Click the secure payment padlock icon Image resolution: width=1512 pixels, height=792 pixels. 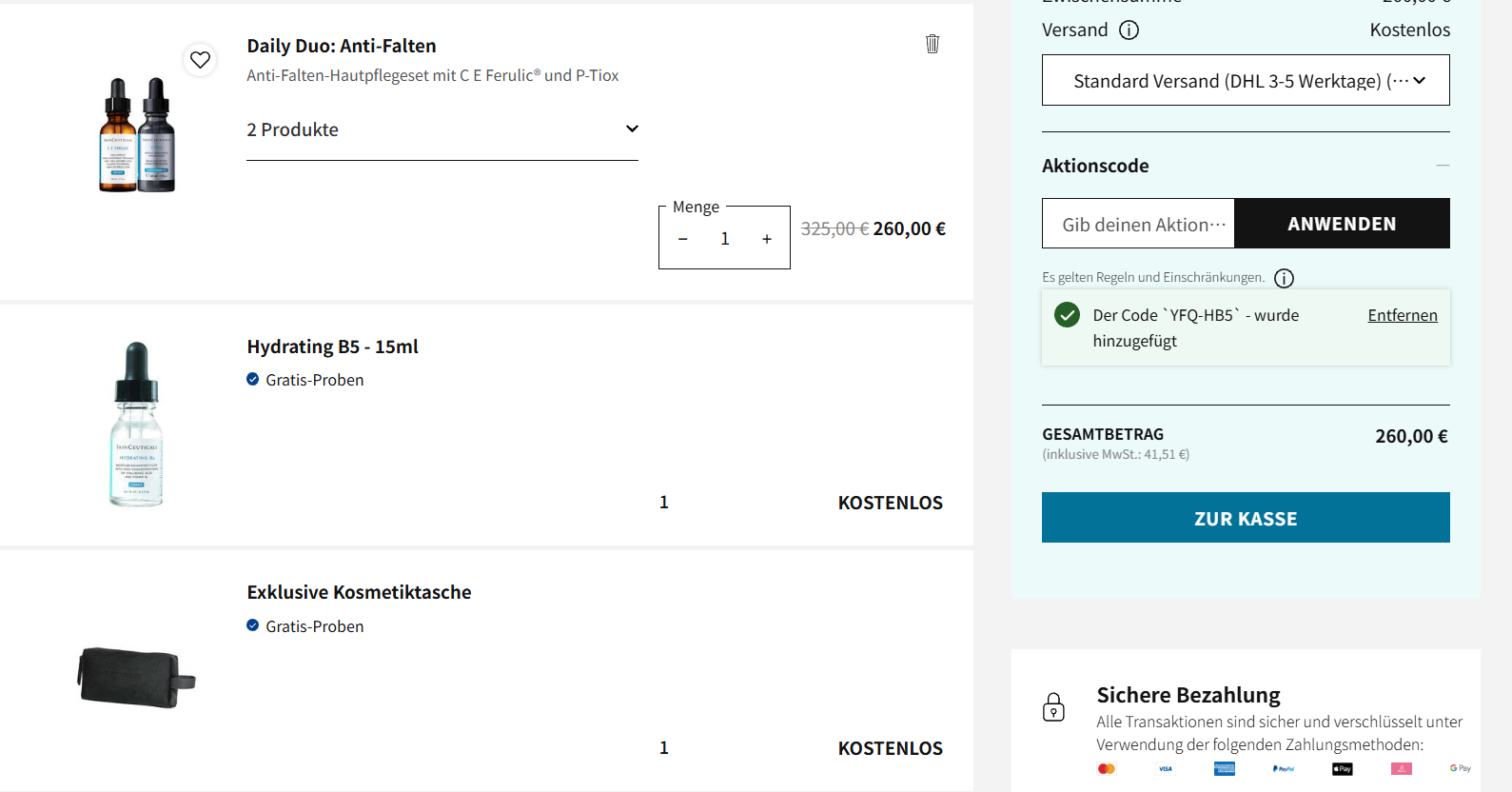pos(1053,707)
